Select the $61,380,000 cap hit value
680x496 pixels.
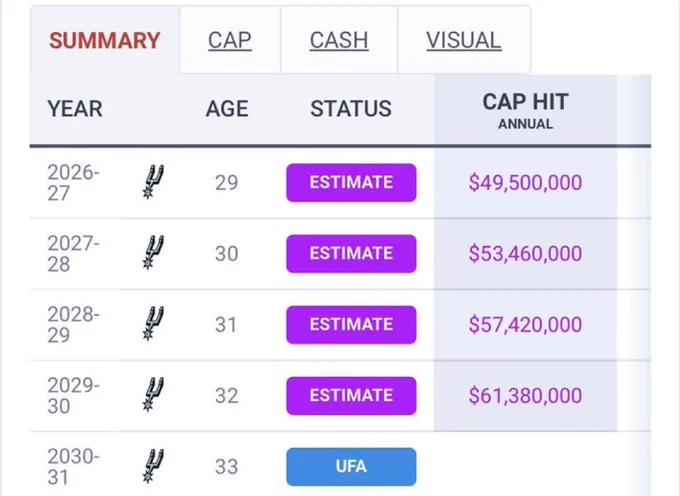(x=525, y=396)
